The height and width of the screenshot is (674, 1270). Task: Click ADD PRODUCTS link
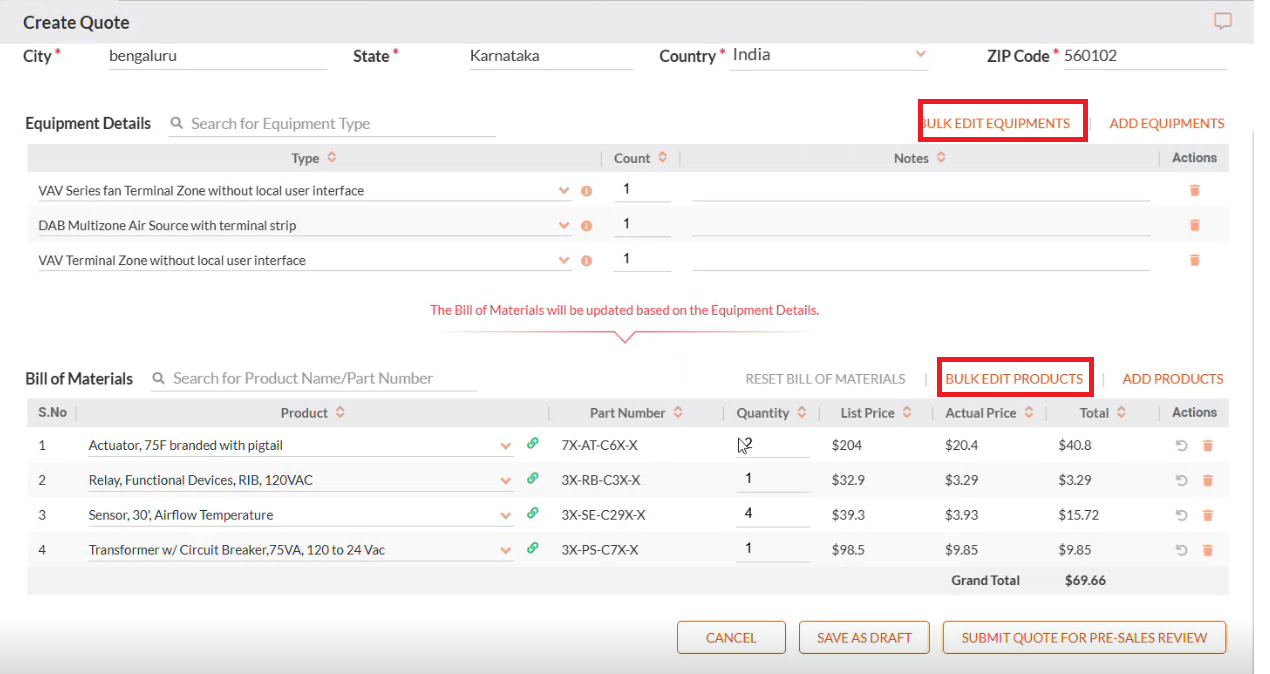point(1173,379)
